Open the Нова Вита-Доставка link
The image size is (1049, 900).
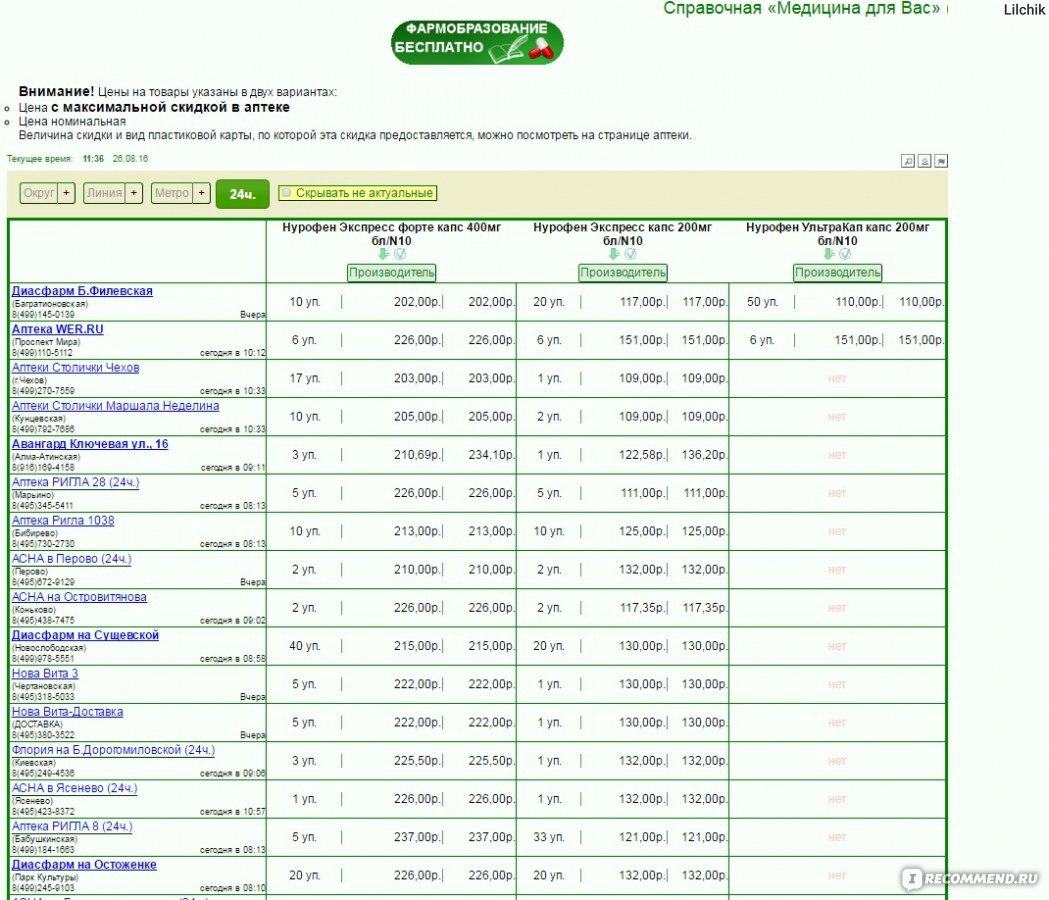68,711
